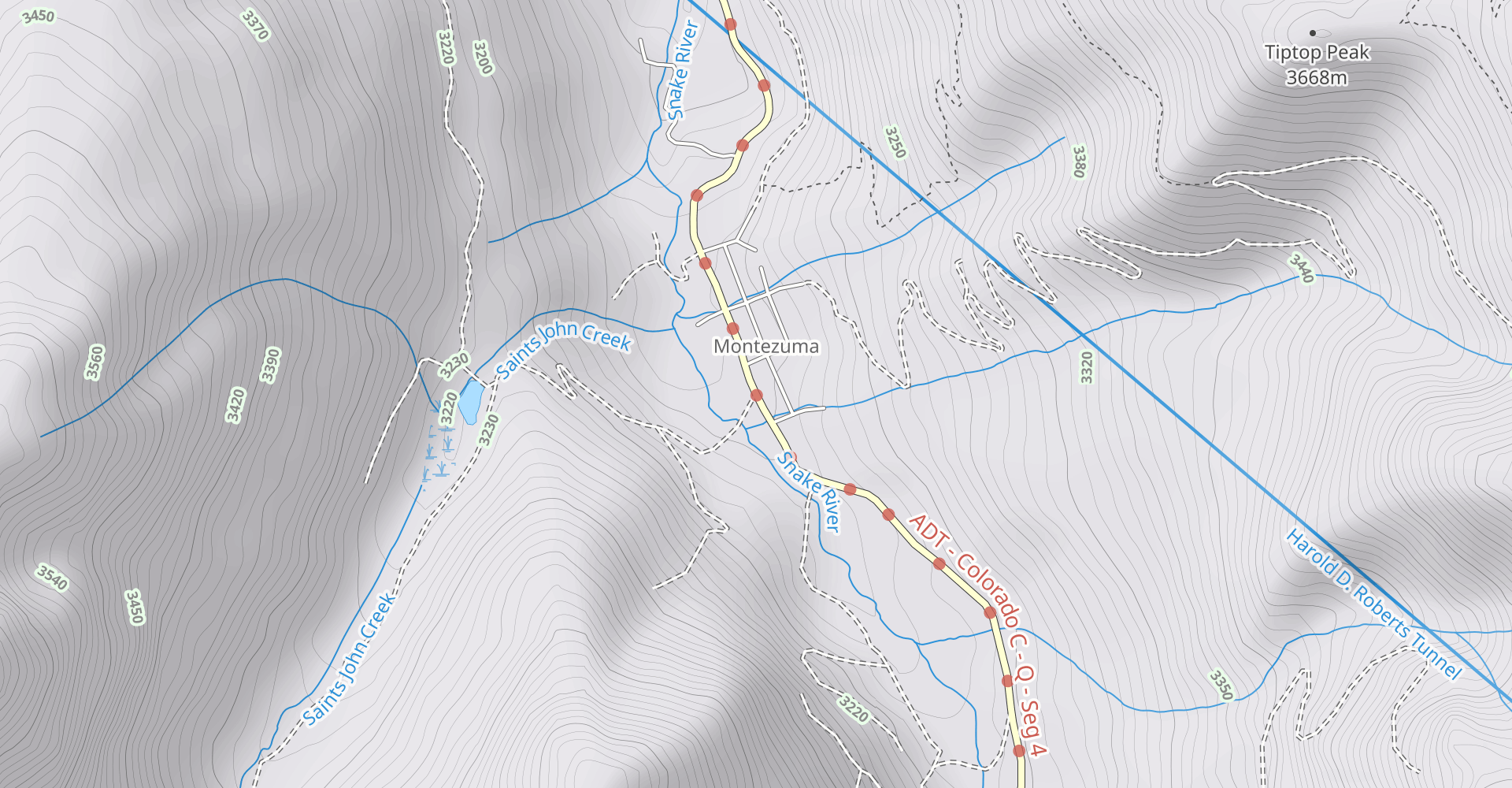The width and height of the screenshot is (1512, 788).
Task: Click the Harold D. Roberts Tunnel label
Action: click(x=1374, y=604)
